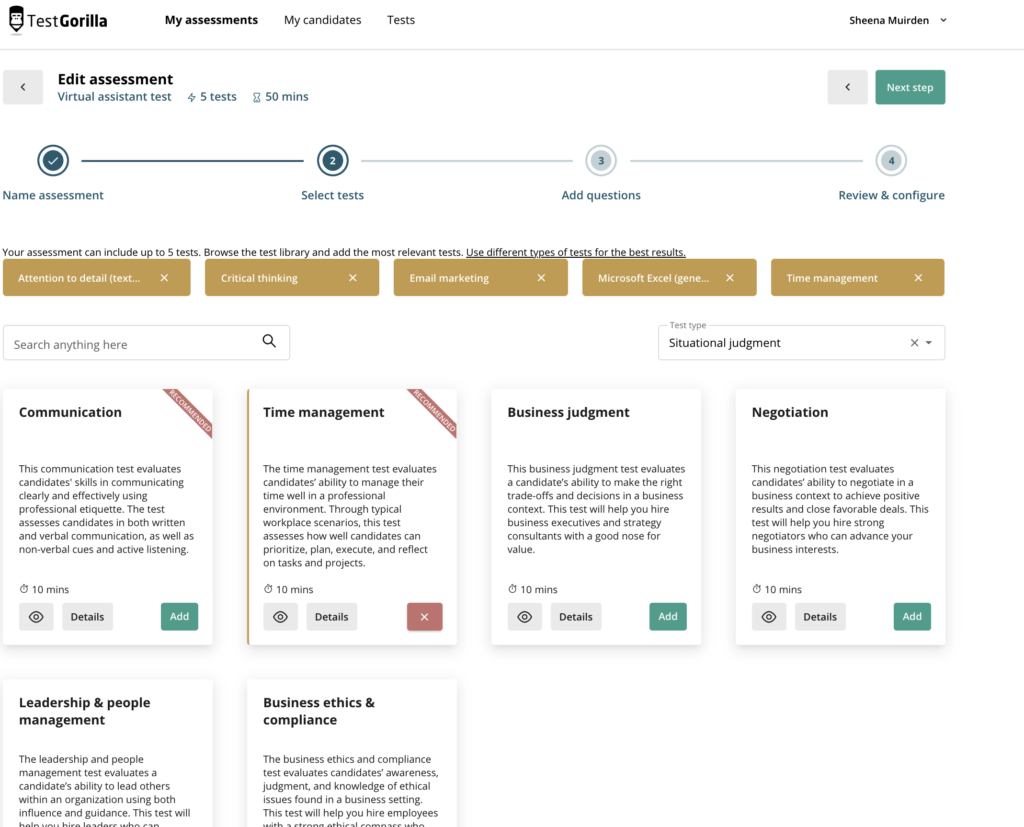Image resolution: width=1024 pixels, height=827 pixels.
Task: Open the preview eye on the Communication test
Action: (x=36, y=616)
